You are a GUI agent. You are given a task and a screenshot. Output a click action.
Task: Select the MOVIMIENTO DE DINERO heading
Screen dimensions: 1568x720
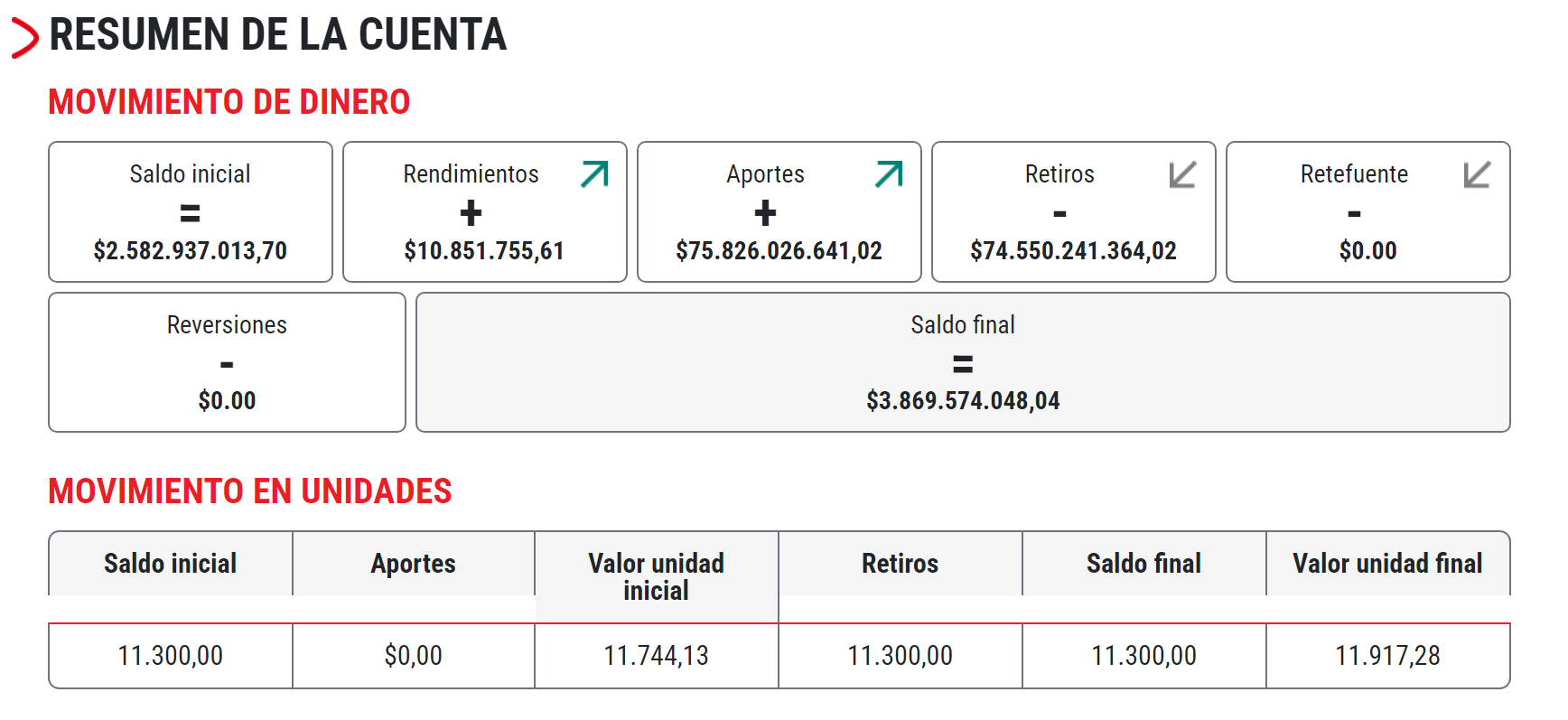pos(229,102)
